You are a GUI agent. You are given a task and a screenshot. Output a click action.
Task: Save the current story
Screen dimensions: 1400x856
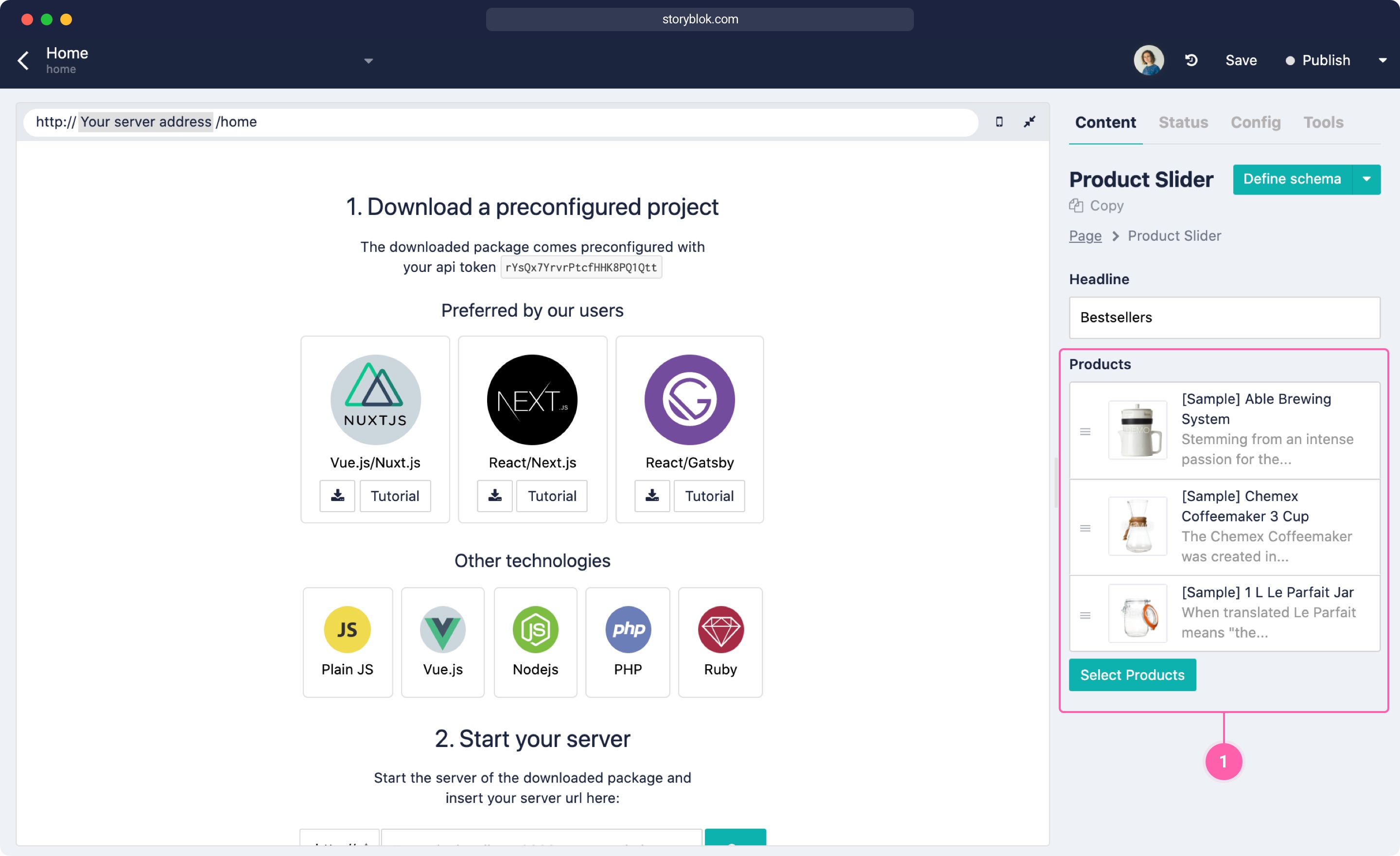pos(1241,60)
